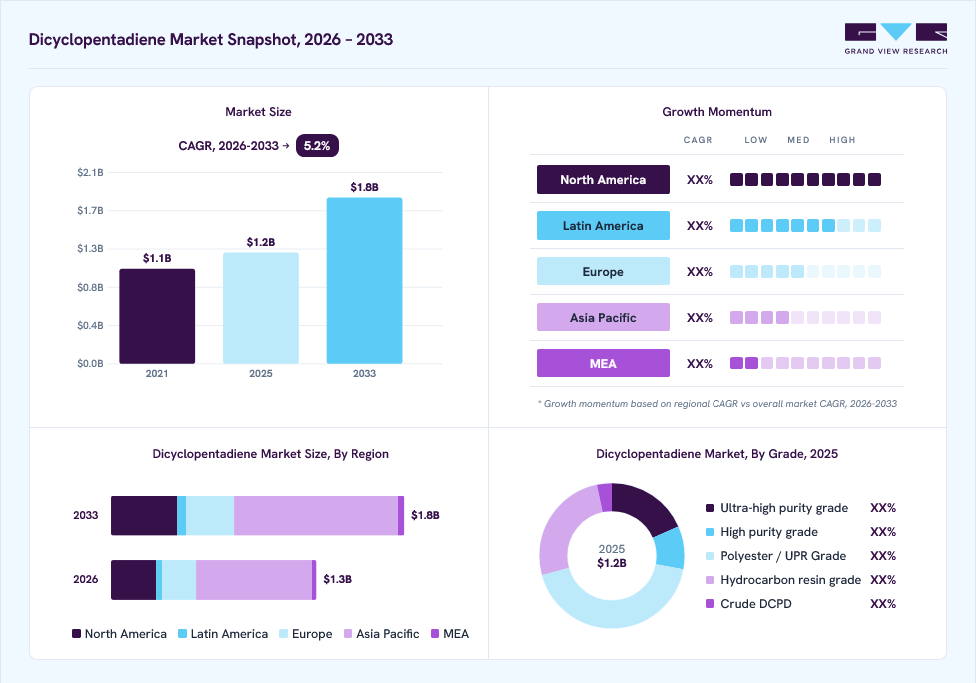Image resolution: width=976 pixels, height=683 pixels.
Task: Click the donut chart center $1.2B value
Action: pyautogui.click(x=612, y=563)
